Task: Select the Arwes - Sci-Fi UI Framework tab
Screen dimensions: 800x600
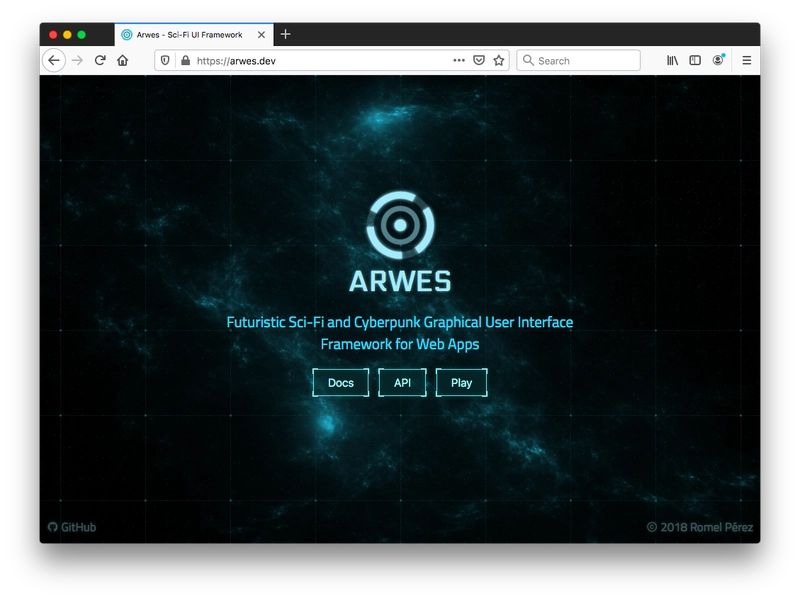Action: [x=194, y=35]
